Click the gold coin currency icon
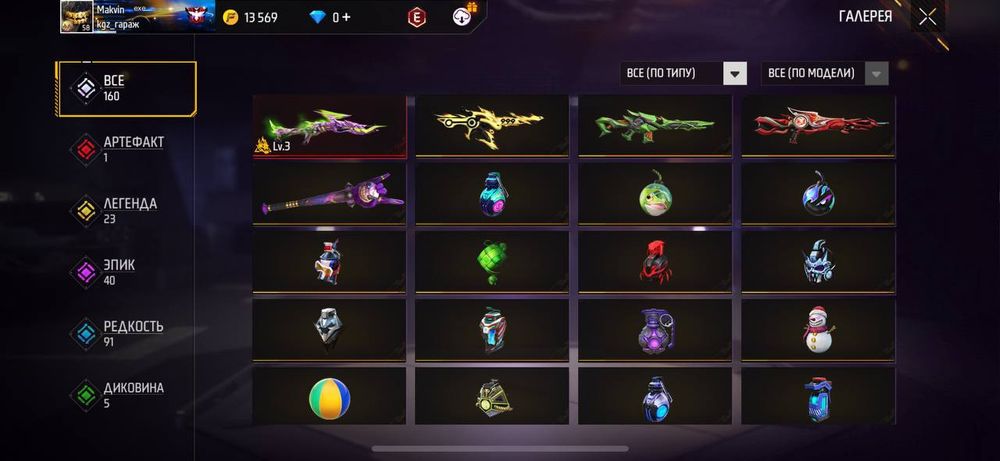 pyautogui.click(x=230, y=17)
